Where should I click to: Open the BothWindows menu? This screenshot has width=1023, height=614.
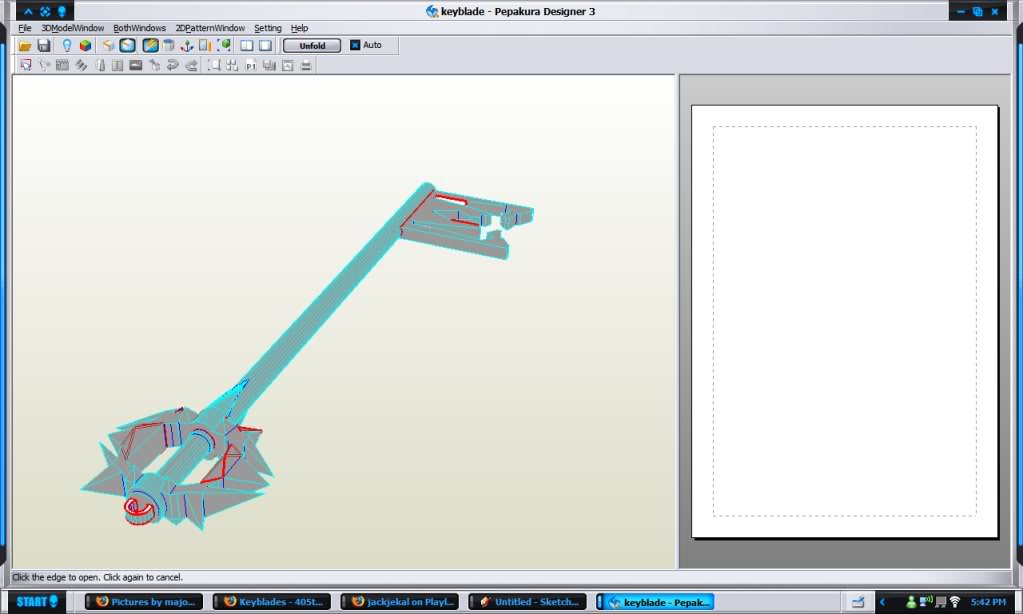coord(139,28)
